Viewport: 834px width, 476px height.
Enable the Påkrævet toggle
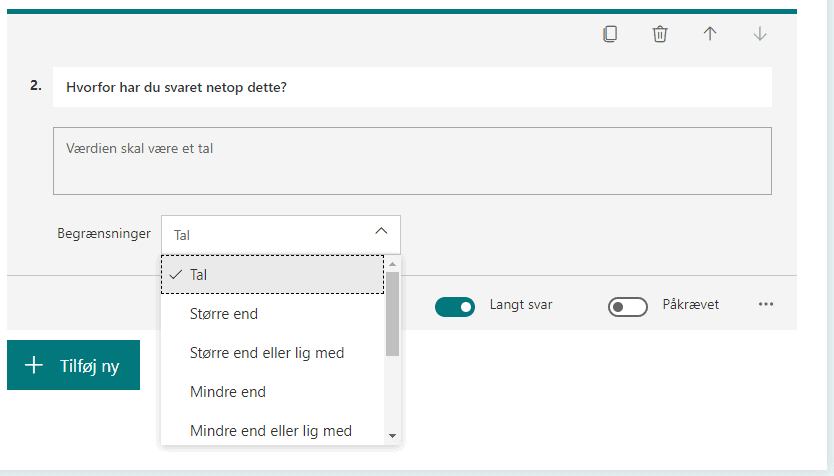(628, 306)
